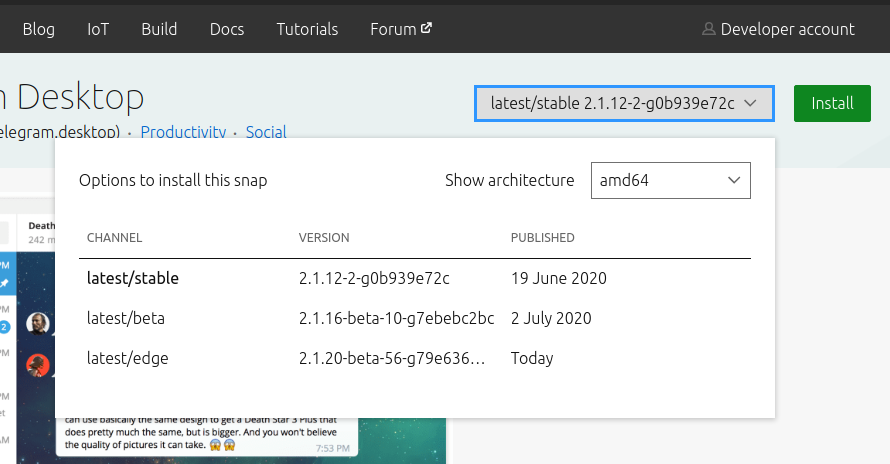Click the truncated 2.1.20-beta-56 version text
890x464 pixels.
pyautogui.click(x=392, y=358)
